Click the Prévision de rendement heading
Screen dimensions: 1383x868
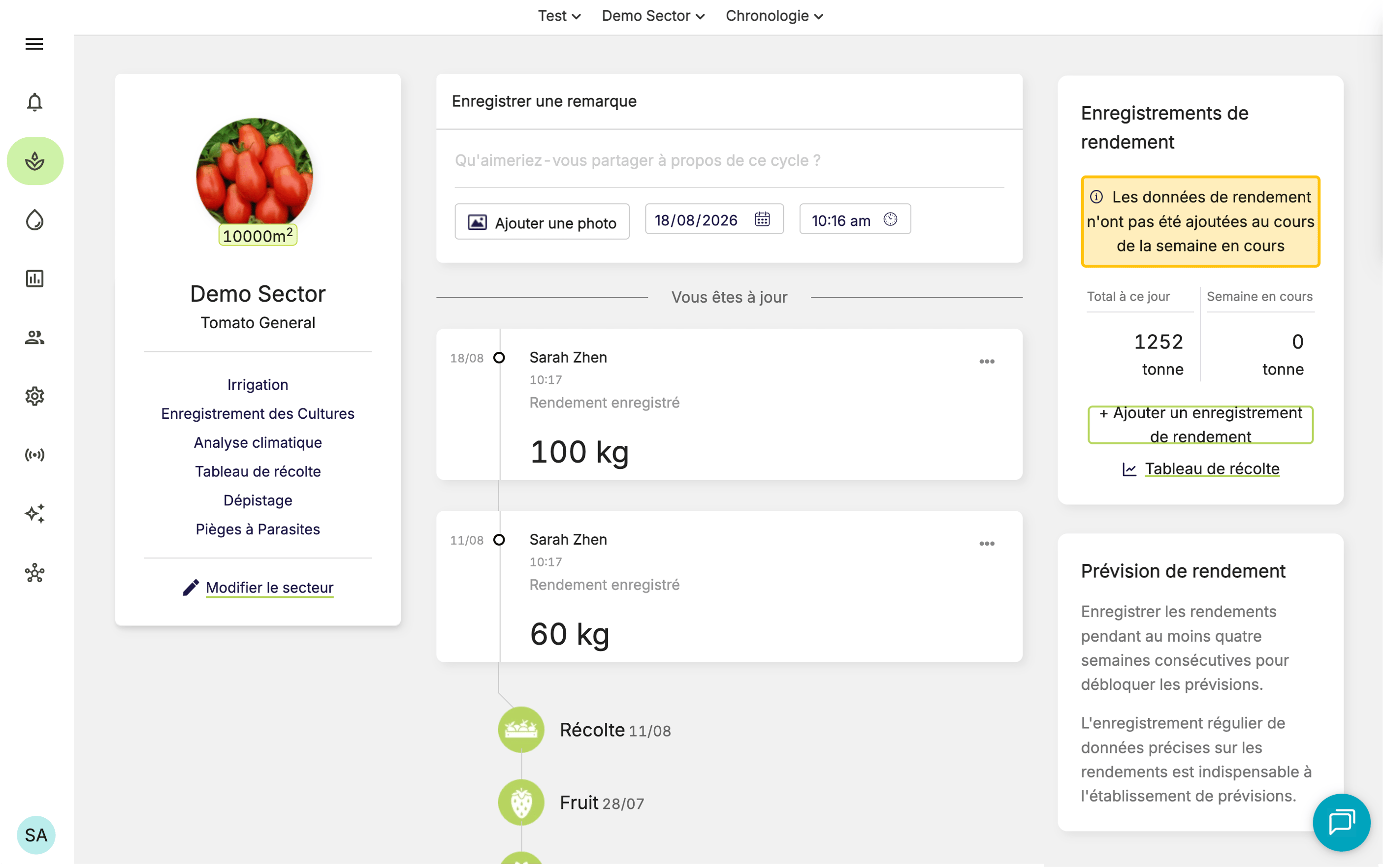pos(1183,571)
